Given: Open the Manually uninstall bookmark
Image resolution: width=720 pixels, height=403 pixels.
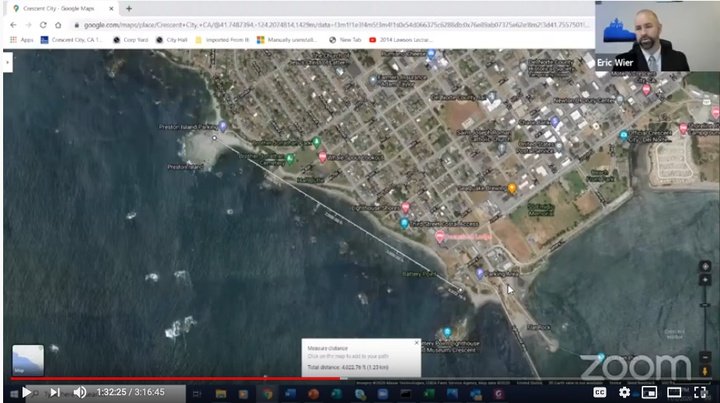Looking at the screenshot, I should [287, 40].
